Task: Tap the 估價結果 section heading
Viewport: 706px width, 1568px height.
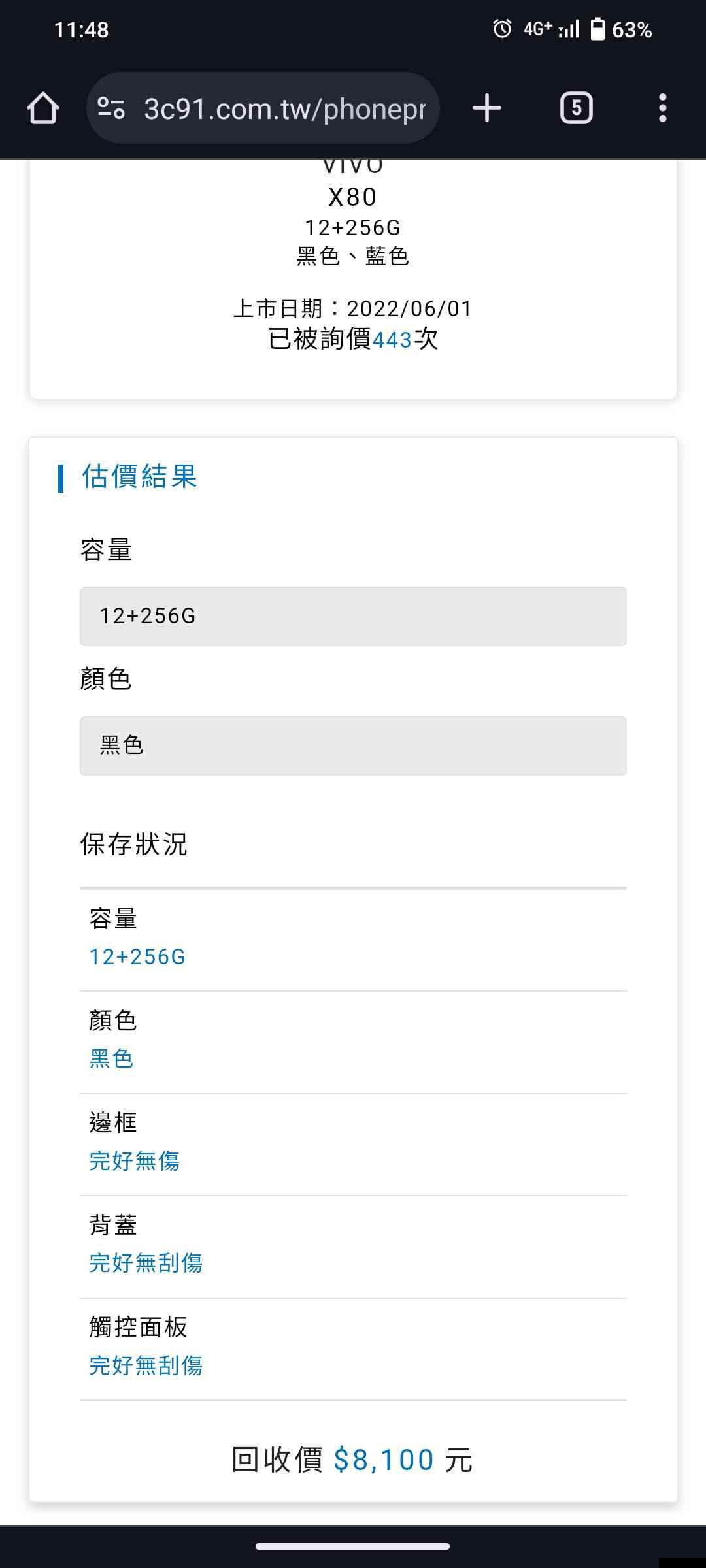Action: coord(139,476)
